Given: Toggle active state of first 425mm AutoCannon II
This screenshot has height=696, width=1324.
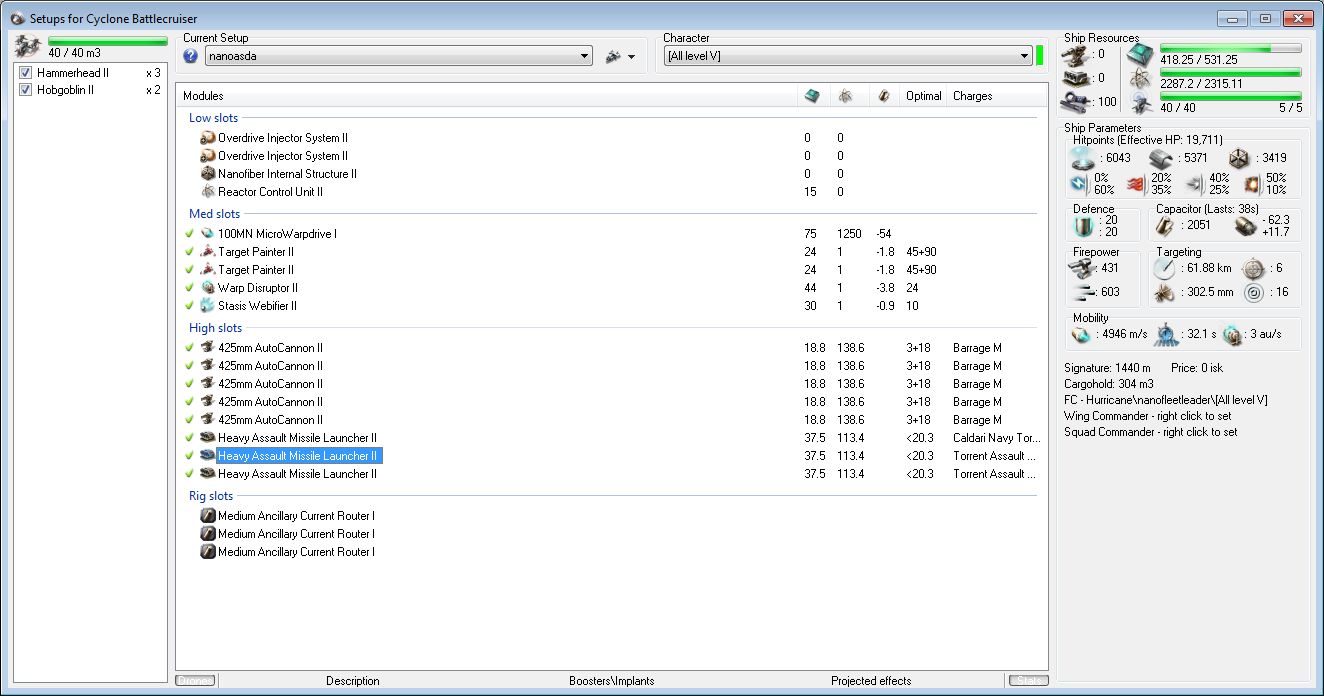Looking at the screenshot, I should (190, 348).
